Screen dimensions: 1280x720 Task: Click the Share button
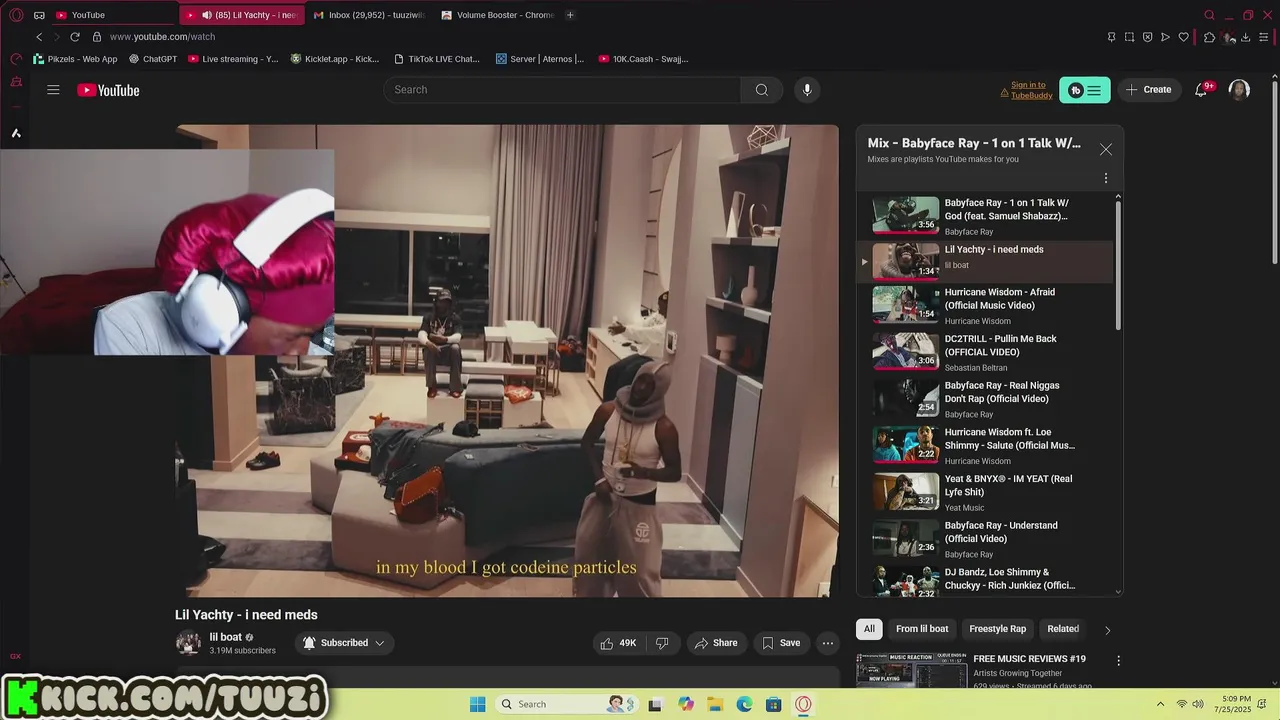716,643
